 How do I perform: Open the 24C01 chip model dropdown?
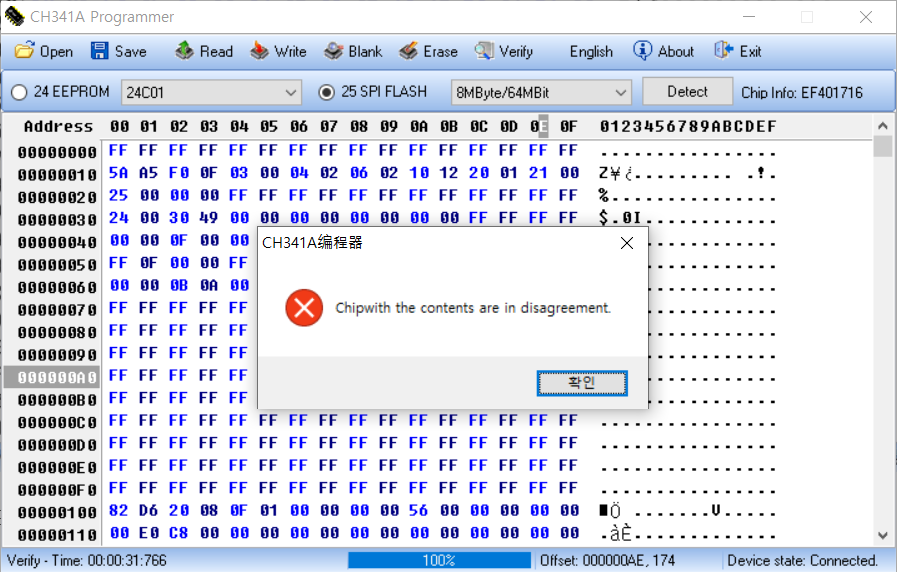211,92
